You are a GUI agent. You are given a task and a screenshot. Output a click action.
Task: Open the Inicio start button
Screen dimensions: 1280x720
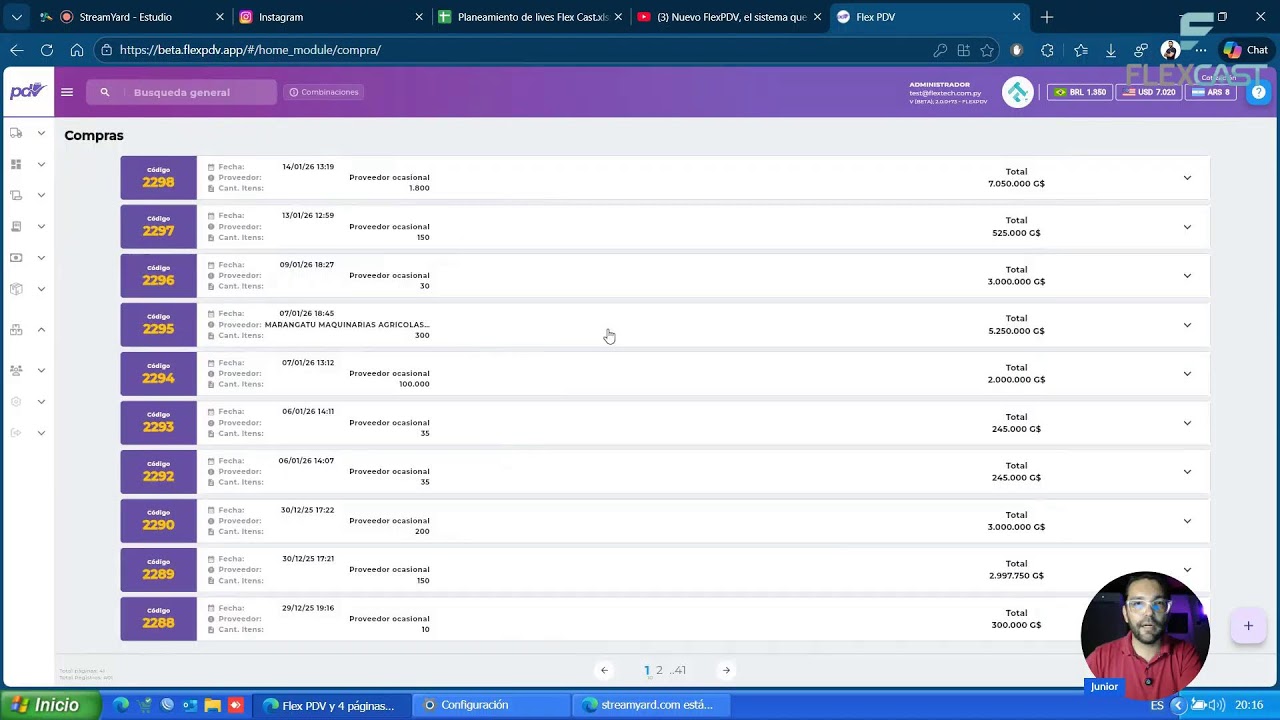click(x=50, y=705)
